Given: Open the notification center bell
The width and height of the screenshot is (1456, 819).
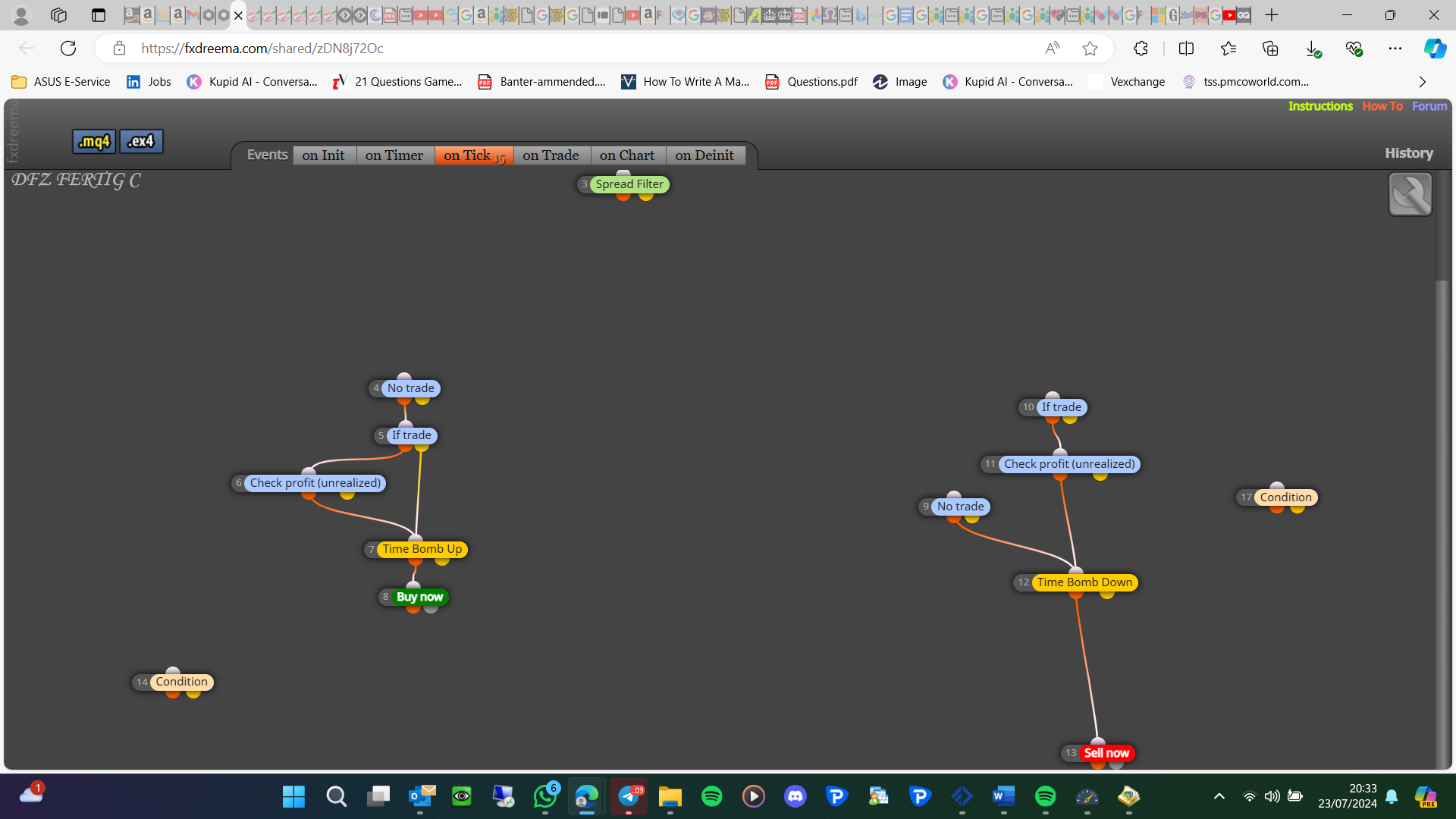Looking at the screenshot, I should point(1392,796).
